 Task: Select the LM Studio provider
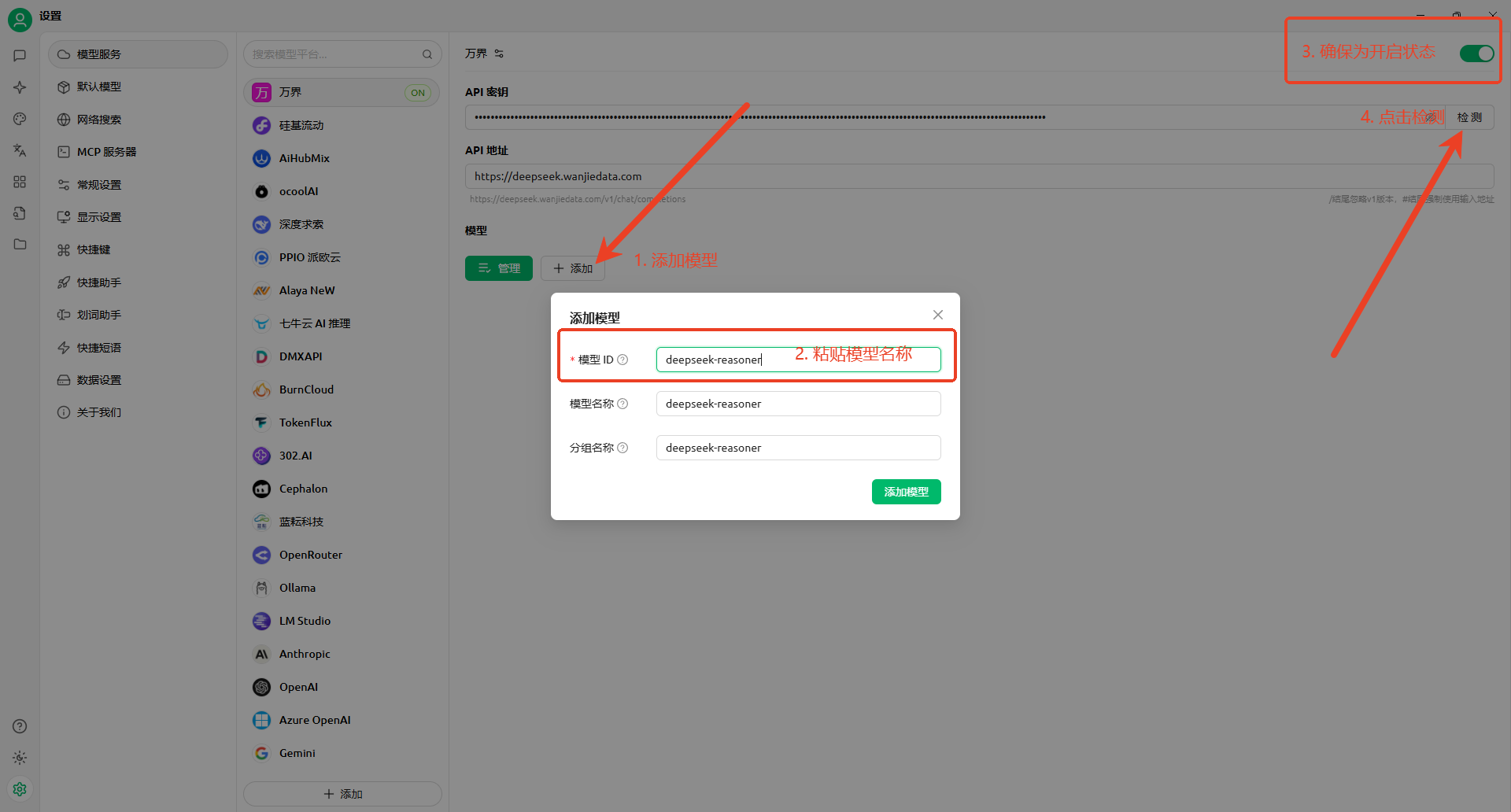pyautogui.click(x=342, y=621)
